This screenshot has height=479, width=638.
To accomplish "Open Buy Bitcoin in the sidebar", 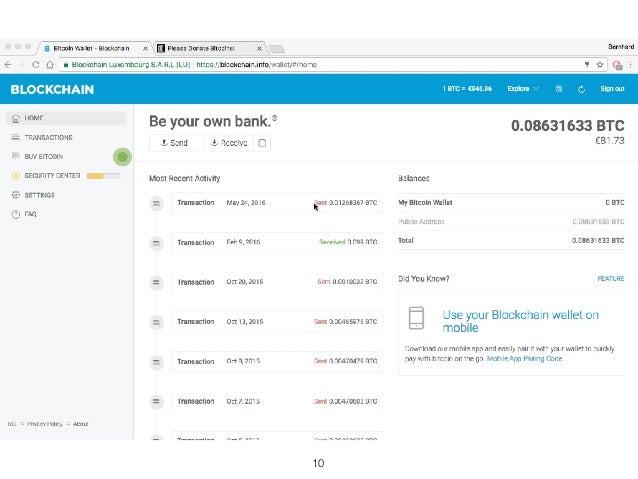I will coord(66,157).
